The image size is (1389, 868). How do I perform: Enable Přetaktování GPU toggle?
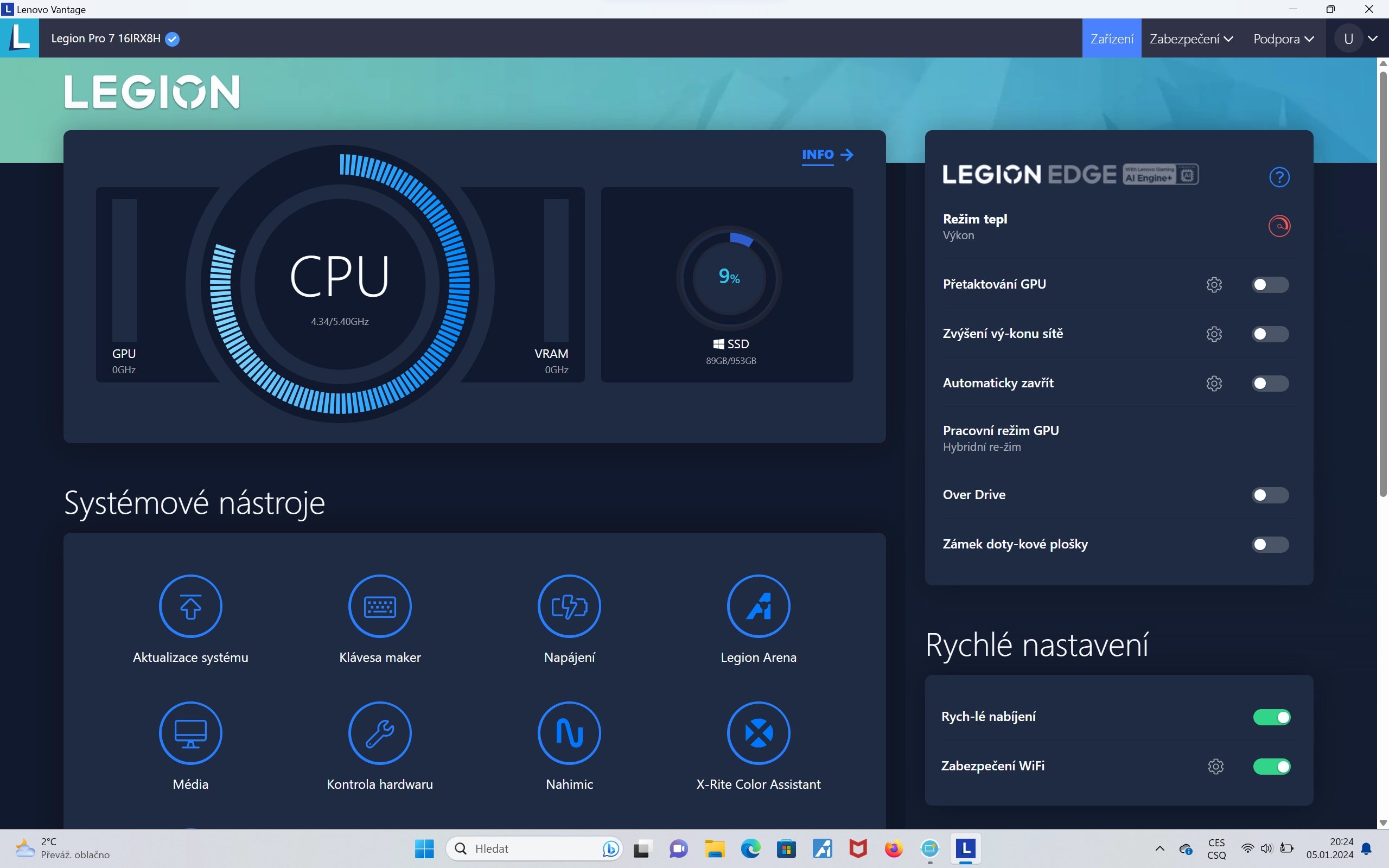[1270, 285]
